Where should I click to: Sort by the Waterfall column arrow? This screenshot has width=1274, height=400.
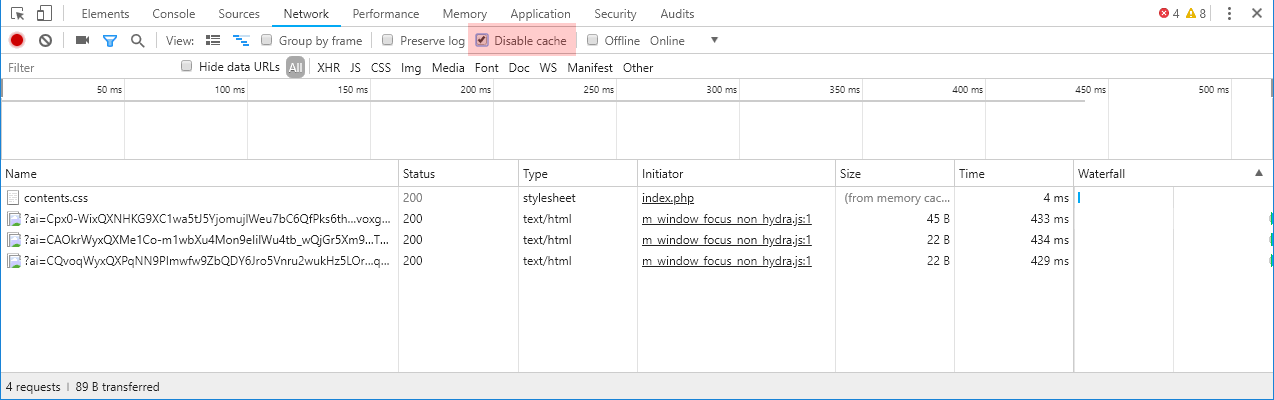[1257, 174]
